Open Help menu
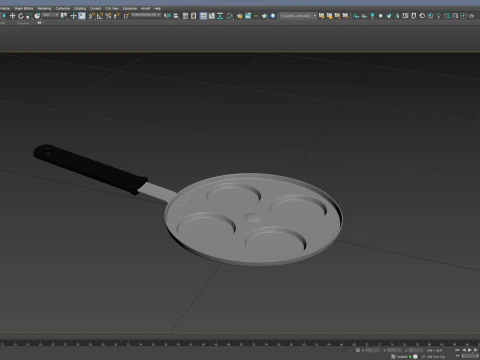Image resolution: width=480 pixels, height=360 pixels. [x=157, y=8]
